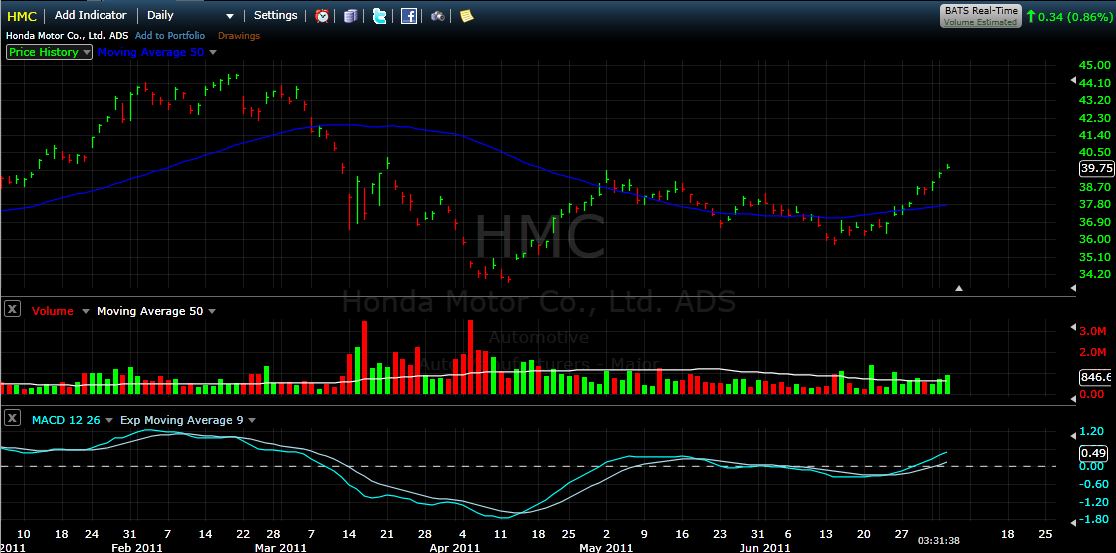Viewport: 1116px width, 553px height.
Task: Click the blue Moving Average 50 label
Action: tap(151, 52)
